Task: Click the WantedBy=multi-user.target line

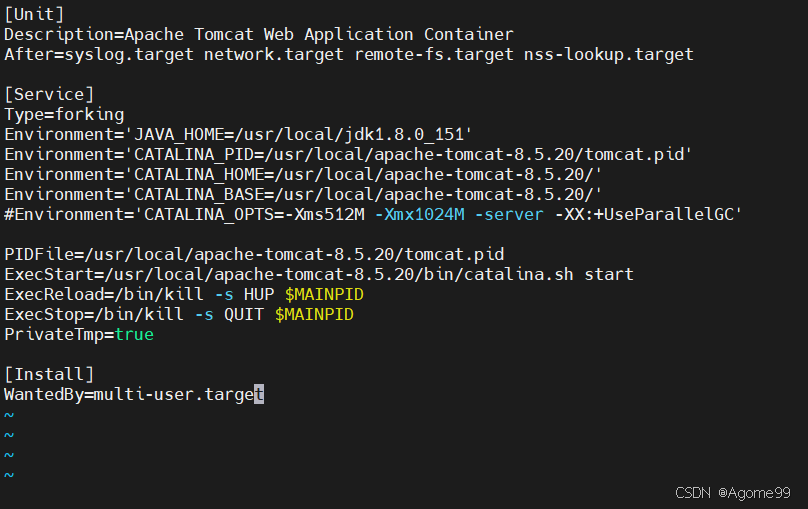Action: (x=134, y=395)
